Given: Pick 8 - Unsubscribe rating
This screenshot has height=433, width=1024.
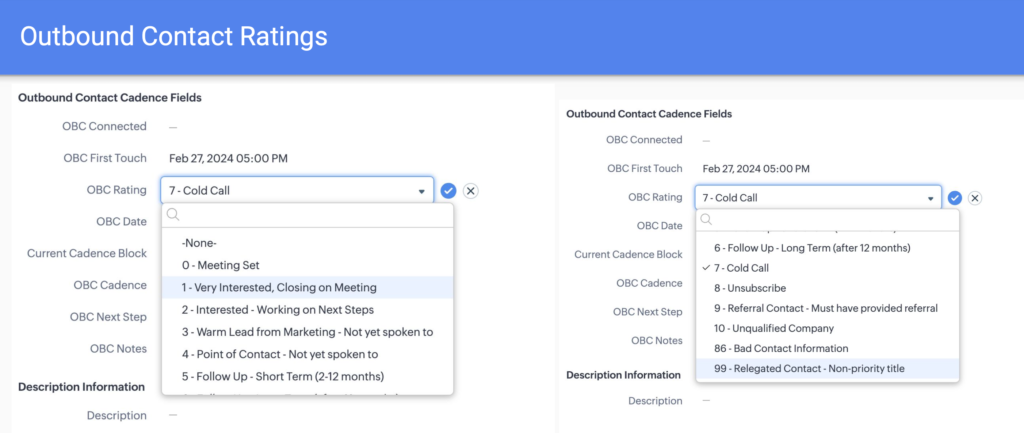Looking at the screenshot, I should click(749, 288).
